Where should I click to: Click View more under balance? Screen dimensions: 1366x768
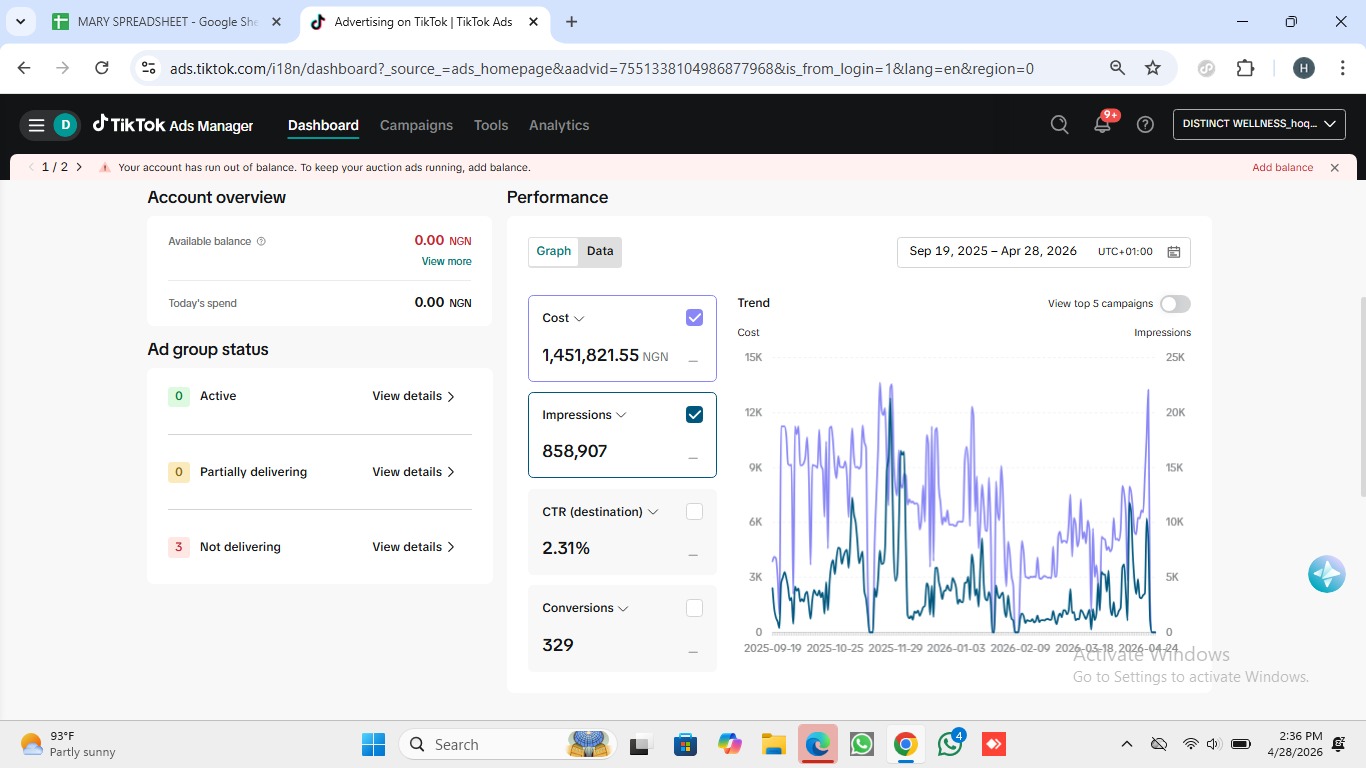coord(446,261)
